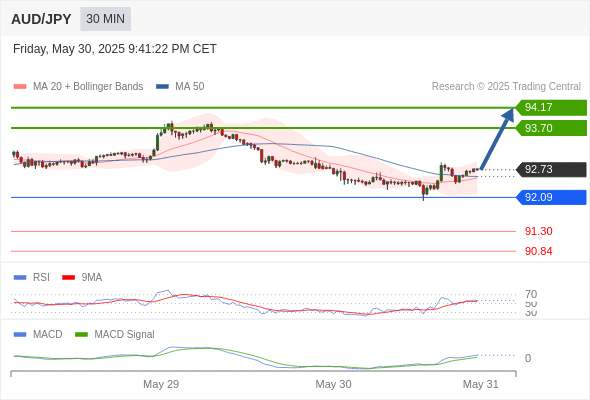Screen dimensions: 590x400
Task: Click the 90.84 support level label
Action: tap(538, 251)
